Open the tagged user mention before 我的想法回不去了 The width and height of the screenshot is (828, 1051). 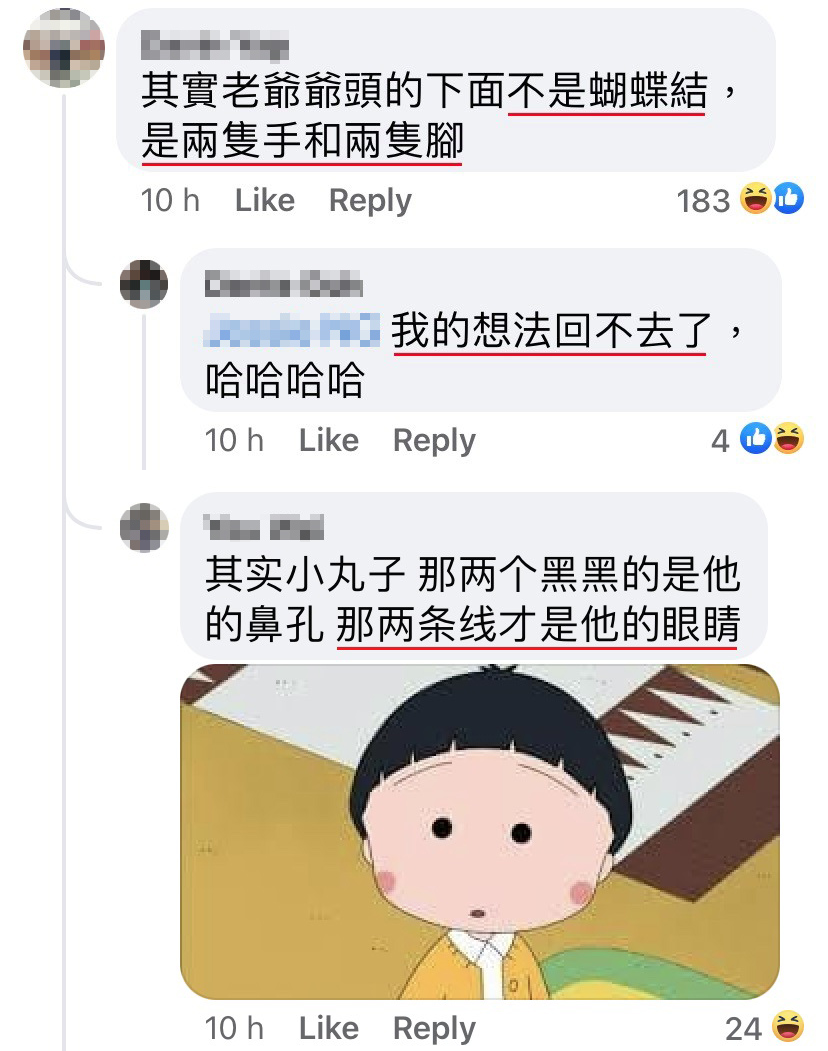[x=292, y=330]
